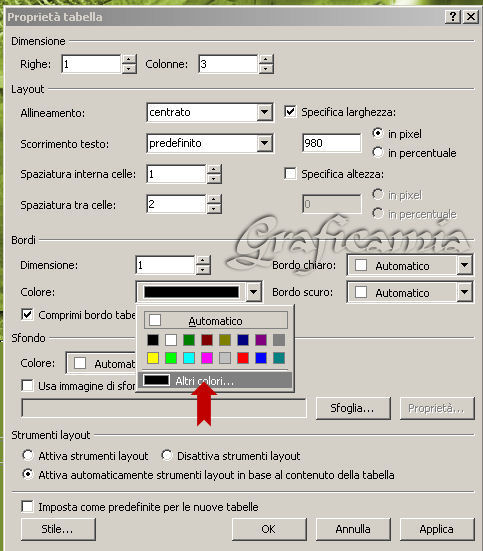483x551 pixels.
Task: Increase the Righe spinner value
Action: click(x=129, y=59)
